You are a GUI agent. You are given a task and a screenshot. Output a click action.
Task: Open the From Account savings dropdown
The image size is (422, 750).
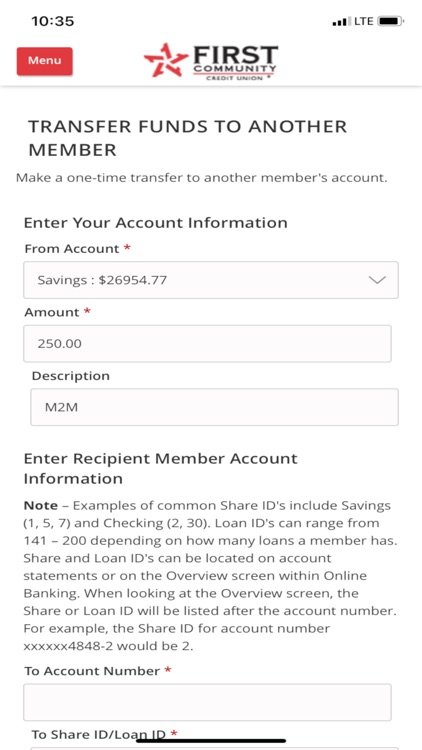pyautogui.click(x=211, y=280)
